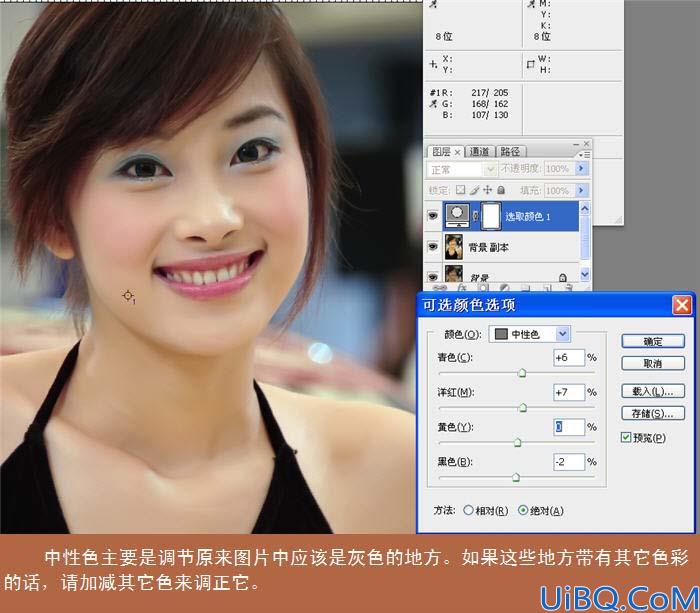Viewport: 700px width, 613px height.
Task: Toggle visibility of the 背景 layer
Action: click(x=433, y=277)
